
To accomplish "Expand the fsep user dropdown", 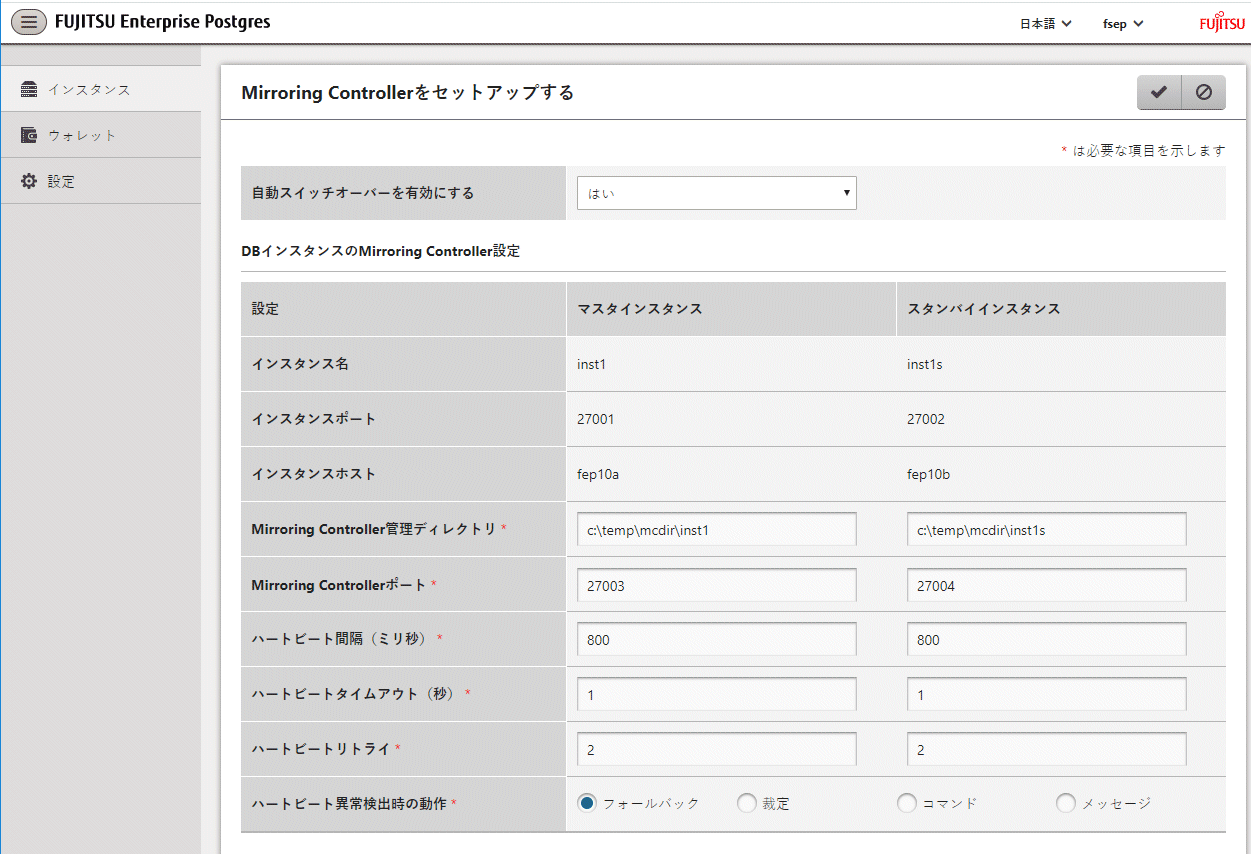I will click(1123, 23).
